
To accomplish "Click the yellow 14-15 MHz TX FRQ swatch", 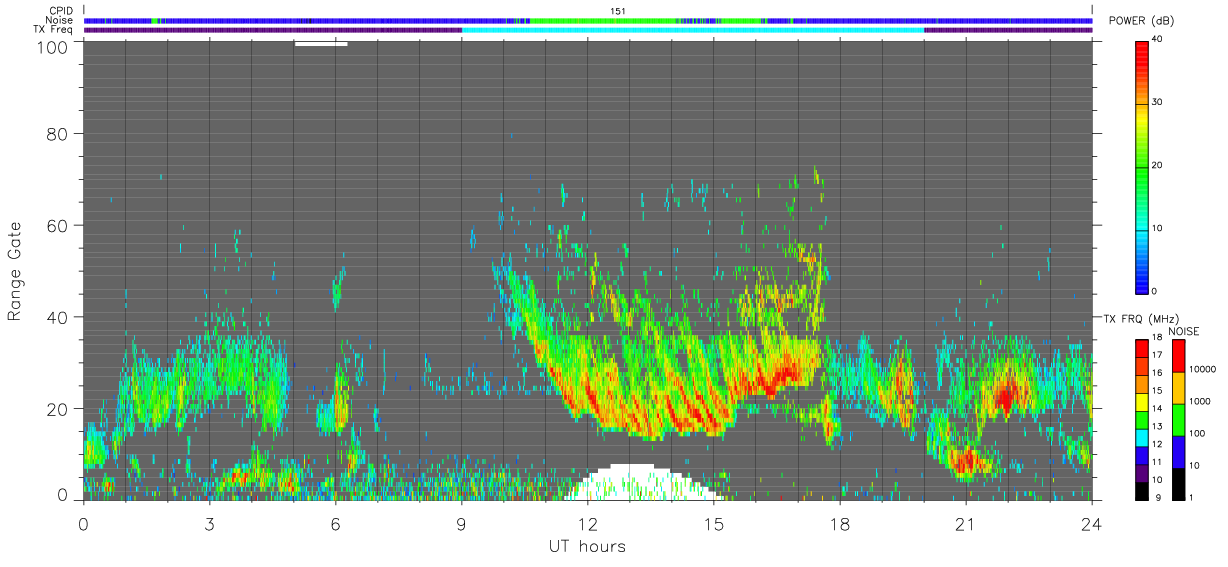I will click(1141, 401).
